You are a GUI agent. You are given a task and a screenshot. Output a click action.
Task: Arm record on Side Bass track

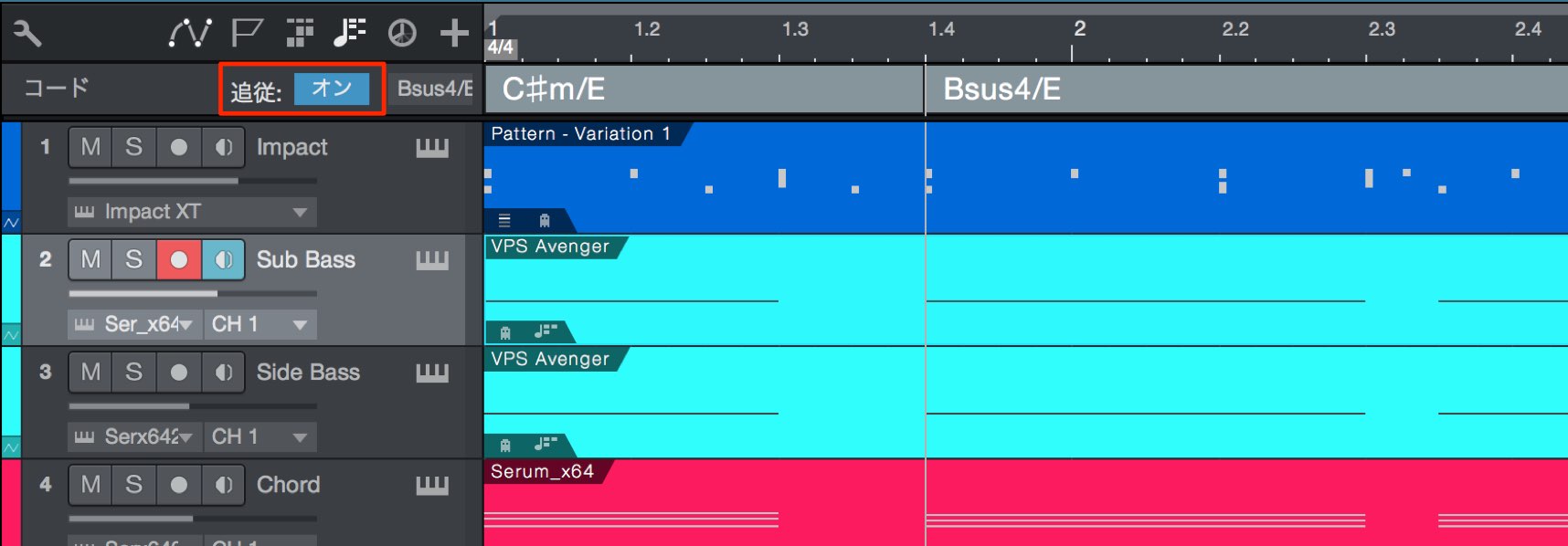[x=178, y=372]
